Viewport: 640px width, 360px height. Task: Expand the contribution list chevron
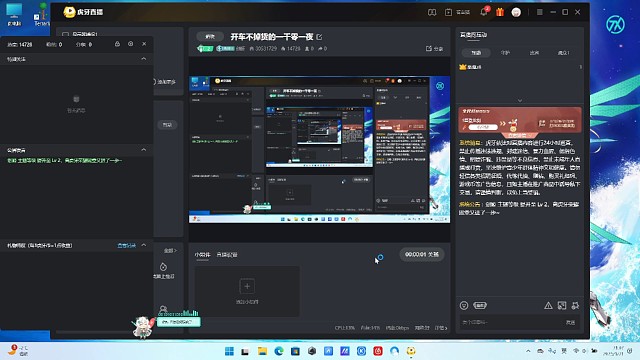click(520, 100)
